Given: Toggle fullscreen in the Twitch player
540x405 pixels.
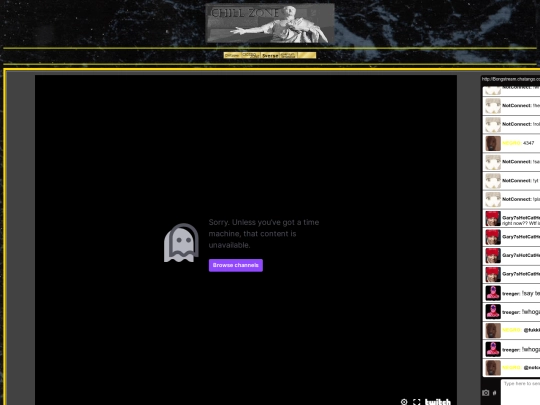Looking at the screenshot, I should click(417, 402).
